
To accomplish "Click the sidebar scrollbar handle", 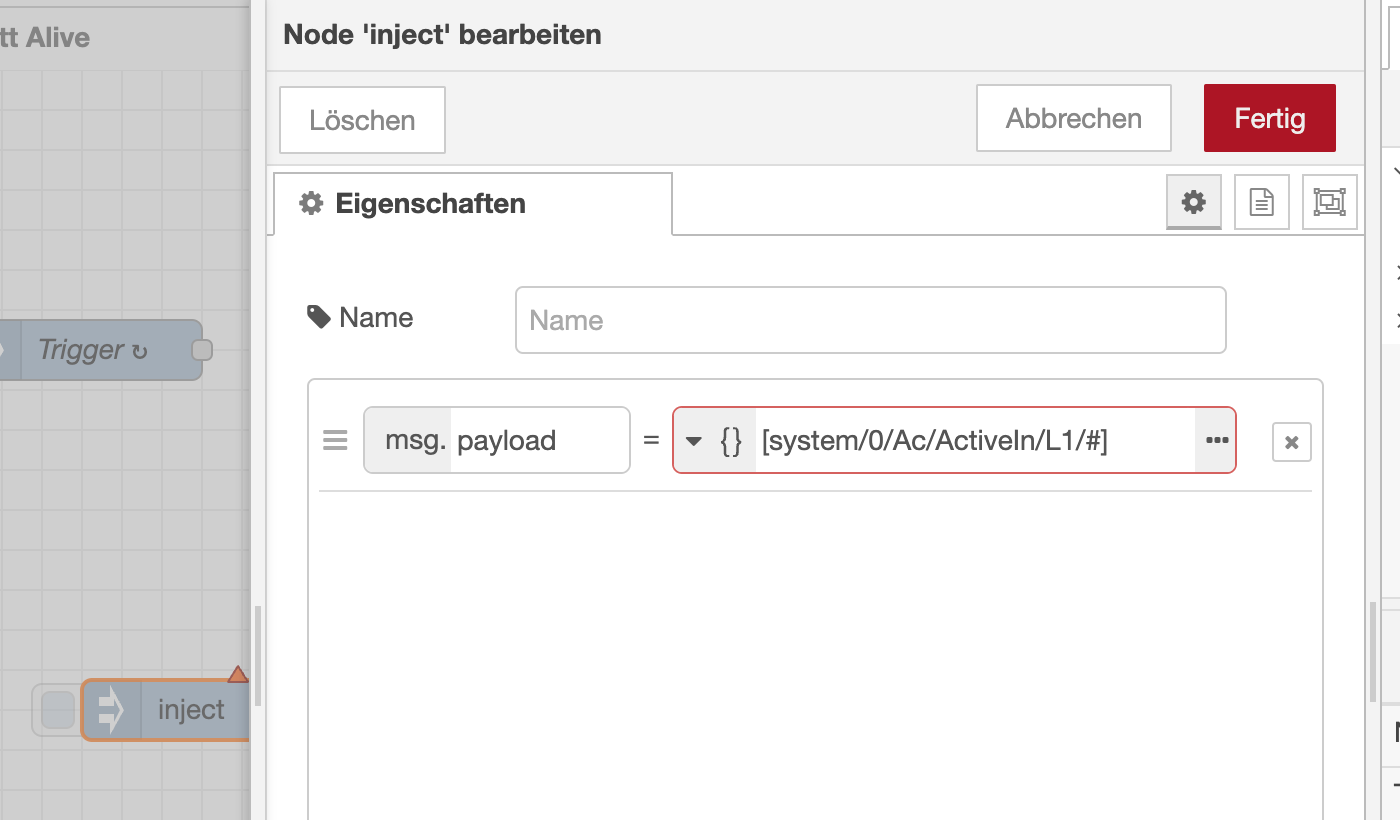I will click(1372, 652).
